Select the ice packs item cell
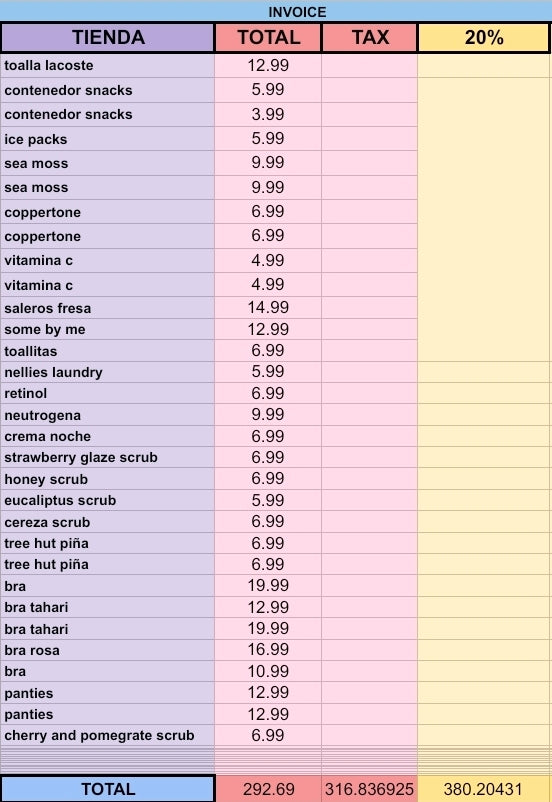This screenshot has width=552, height=802. (x=107, y=139)
